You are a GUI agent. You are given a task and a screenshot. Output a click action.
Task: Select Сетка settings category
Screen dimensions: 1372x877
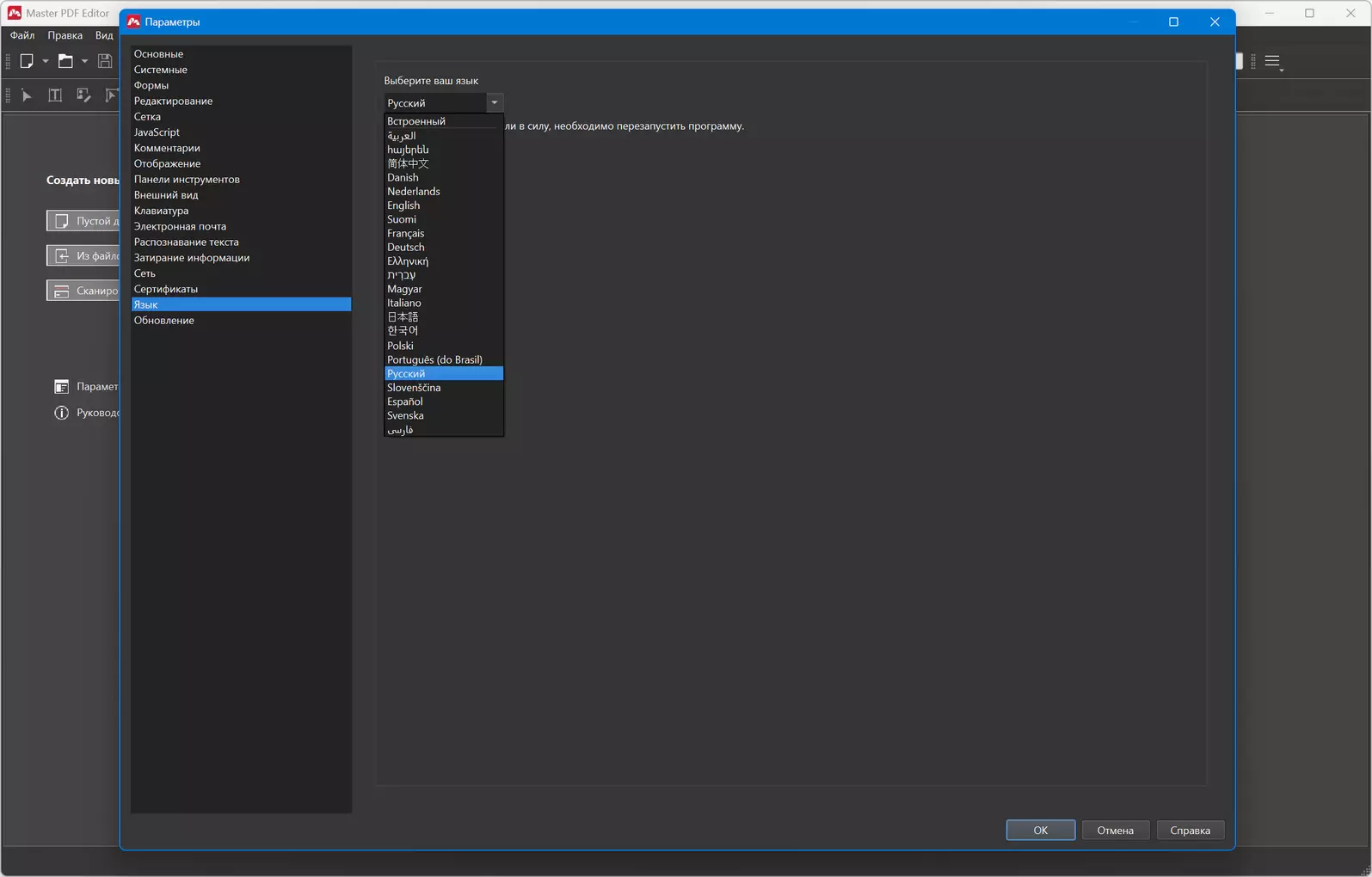241,116
